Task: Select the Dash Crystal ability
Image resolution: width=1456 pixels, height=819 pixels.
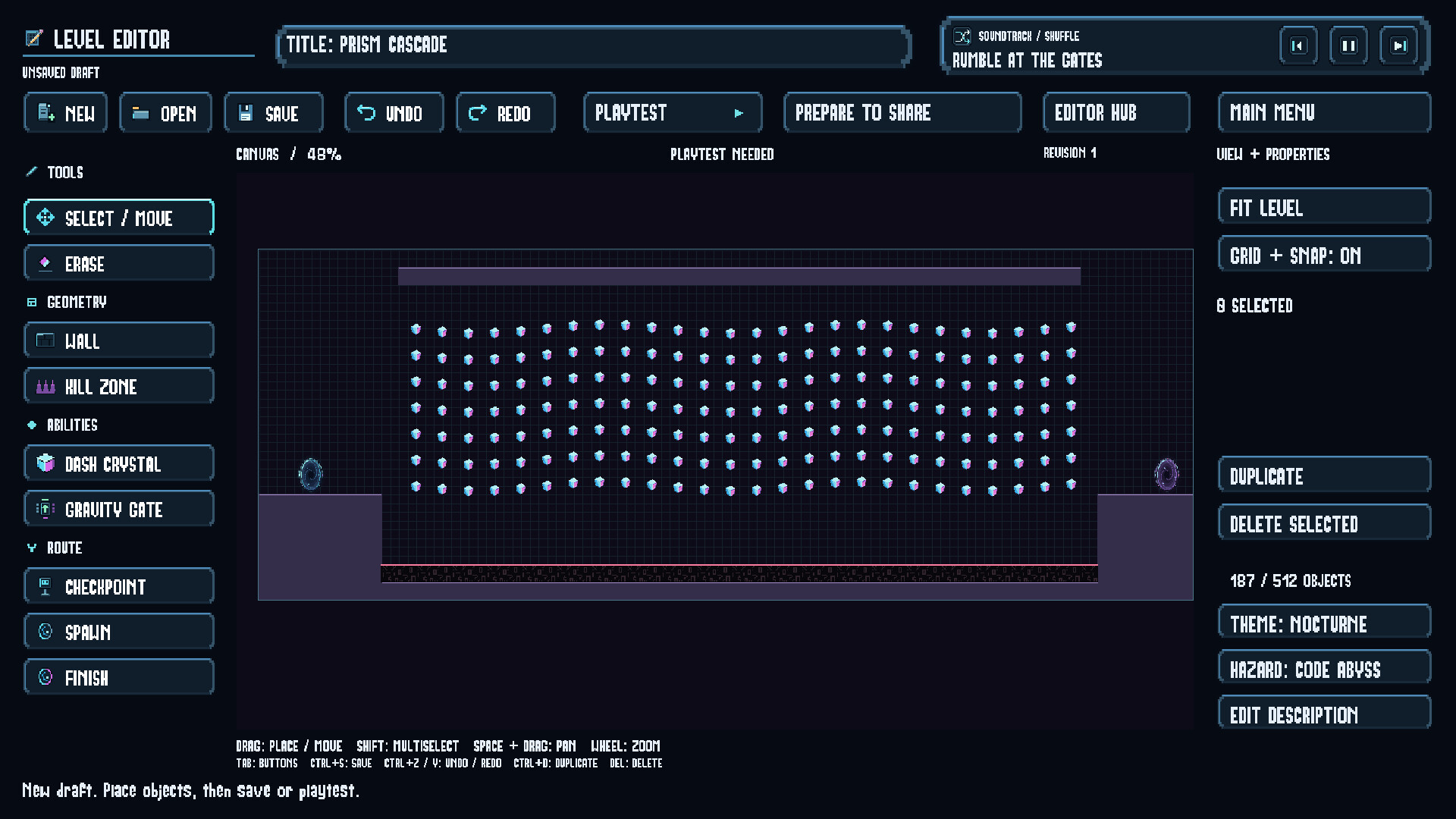Action: coord(119,463)
